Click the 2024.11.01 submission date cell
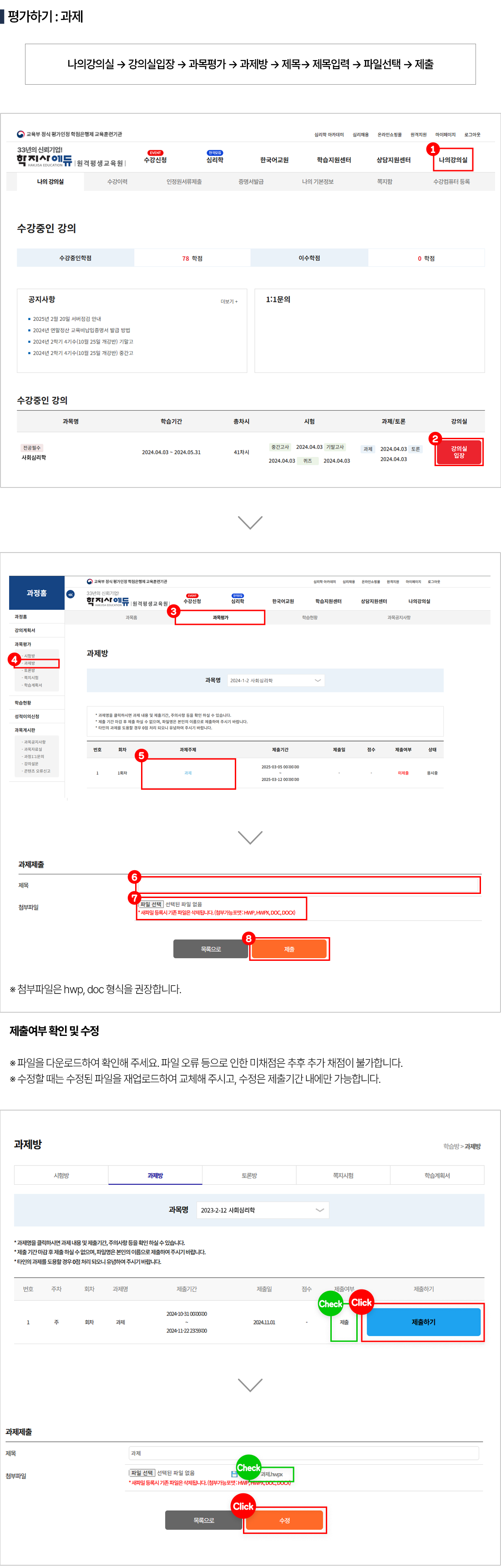This screenshot has width=501, height=1568. click(264, 1322)
